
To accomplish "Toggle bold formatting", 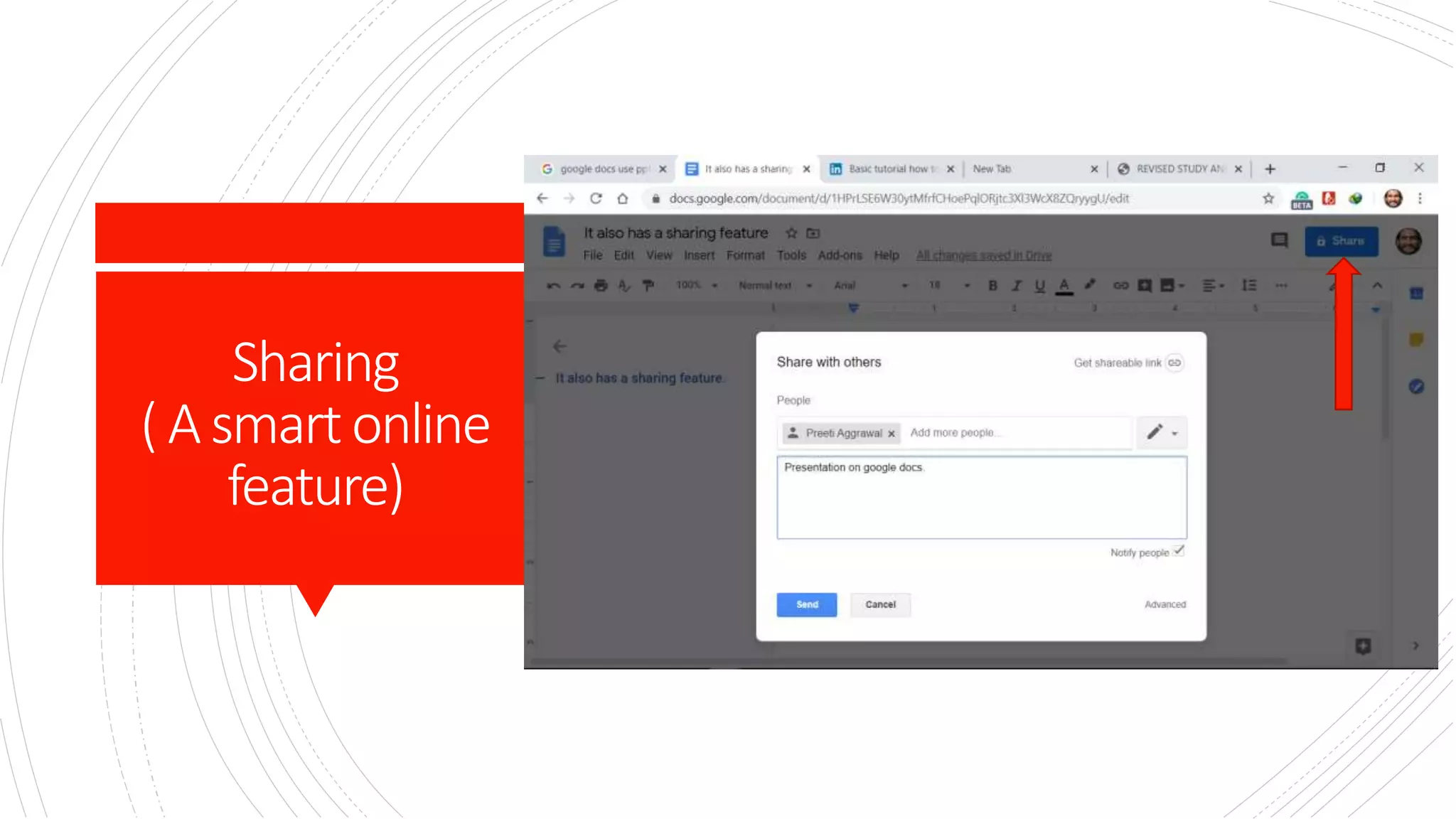I will click(992, 286).
